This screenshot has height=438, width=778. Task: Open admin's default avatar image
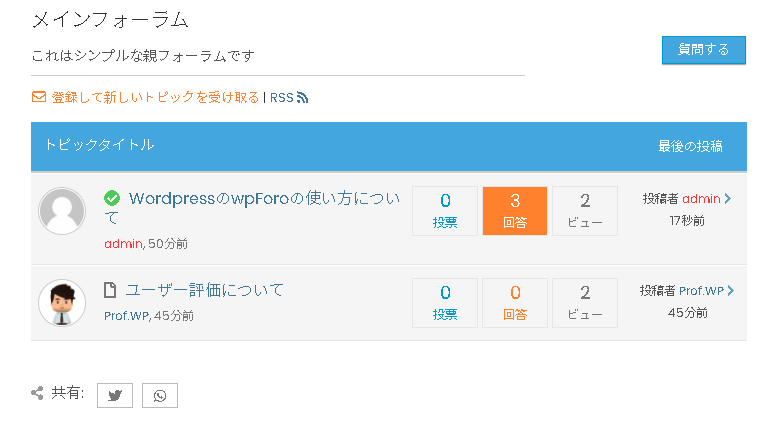[x=62, y=211]
